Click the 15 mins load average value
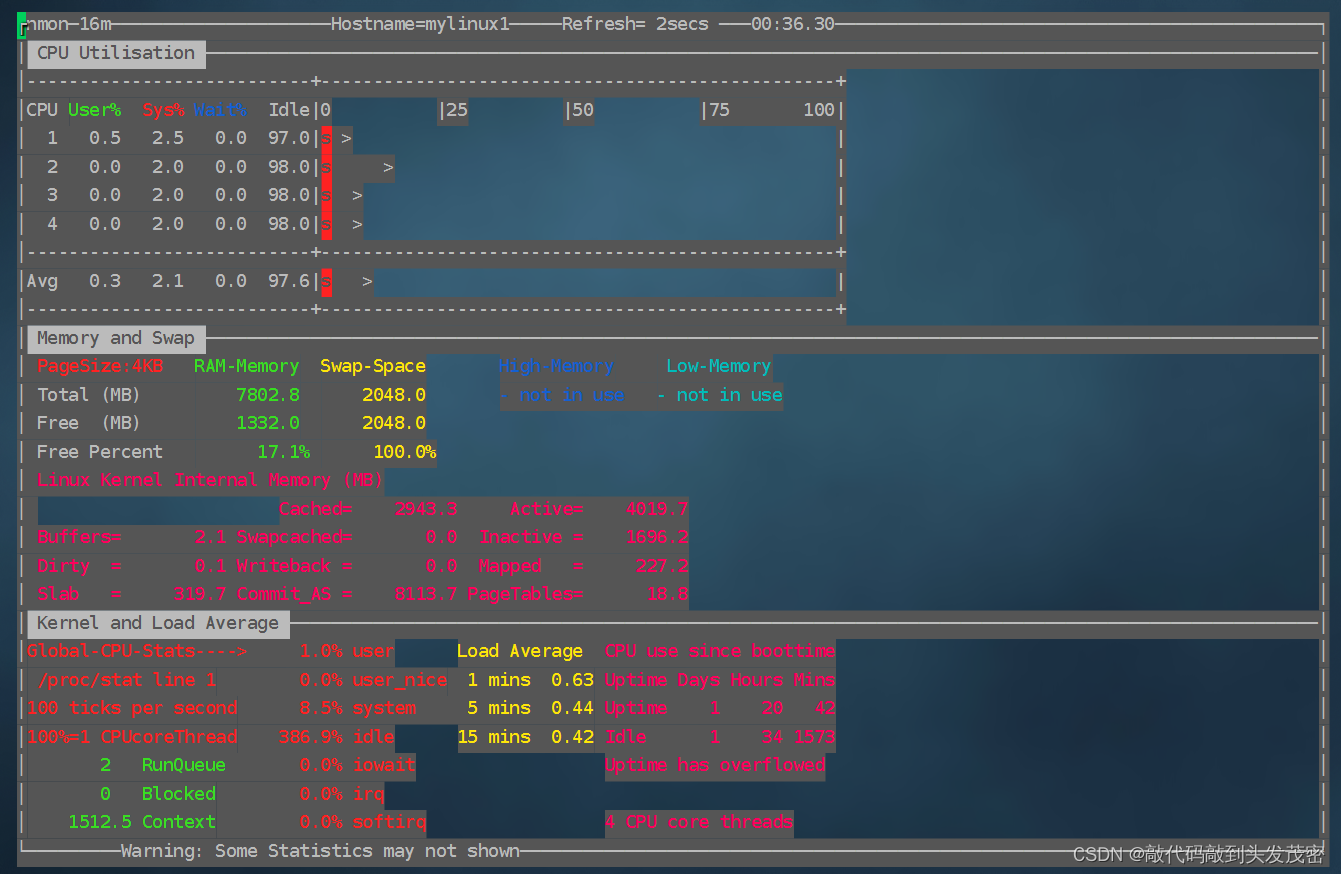 coord(573,737)
